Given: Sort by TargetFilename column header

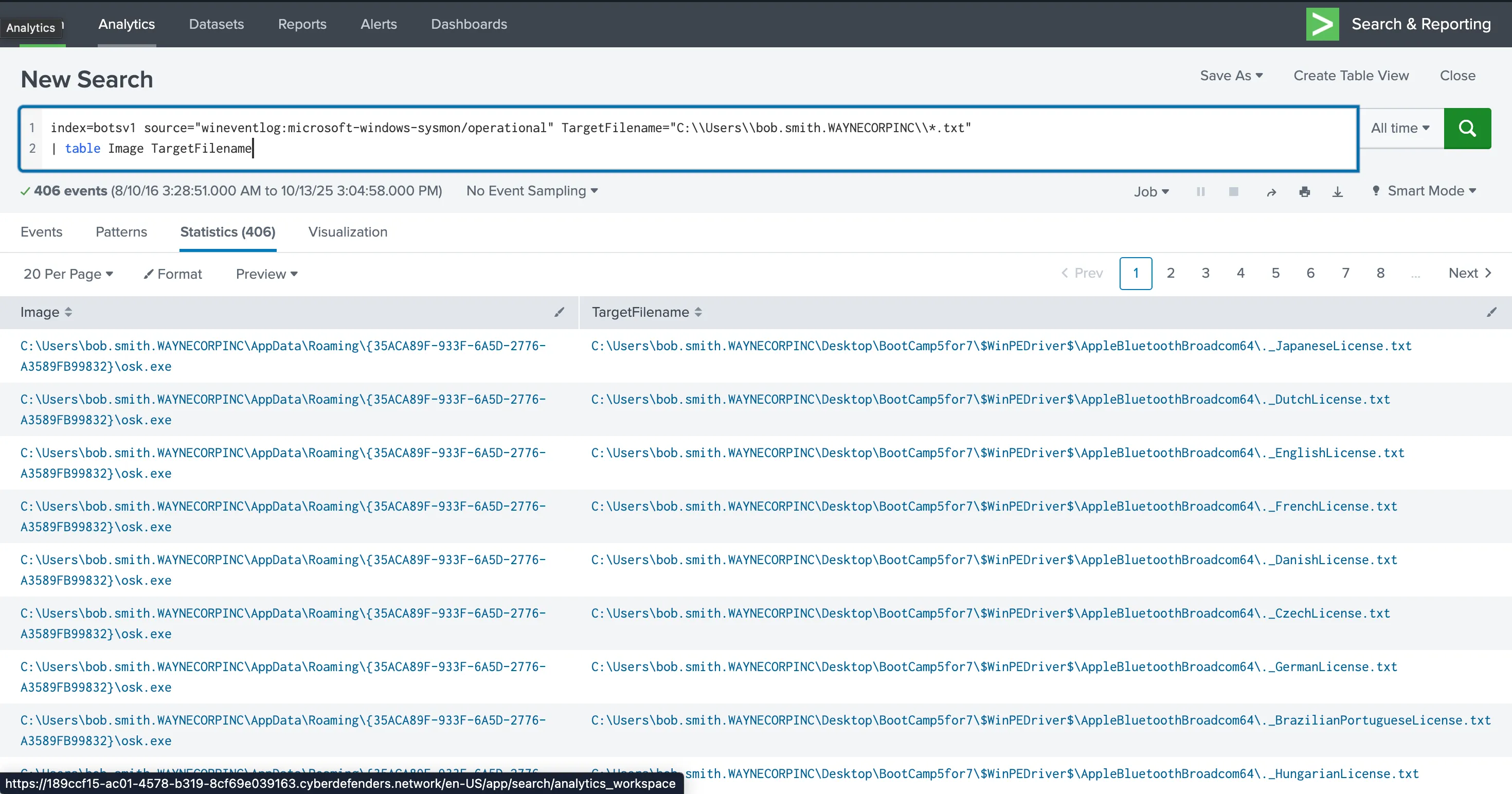Looking at the screenshot, I should [x=646, y=312].
